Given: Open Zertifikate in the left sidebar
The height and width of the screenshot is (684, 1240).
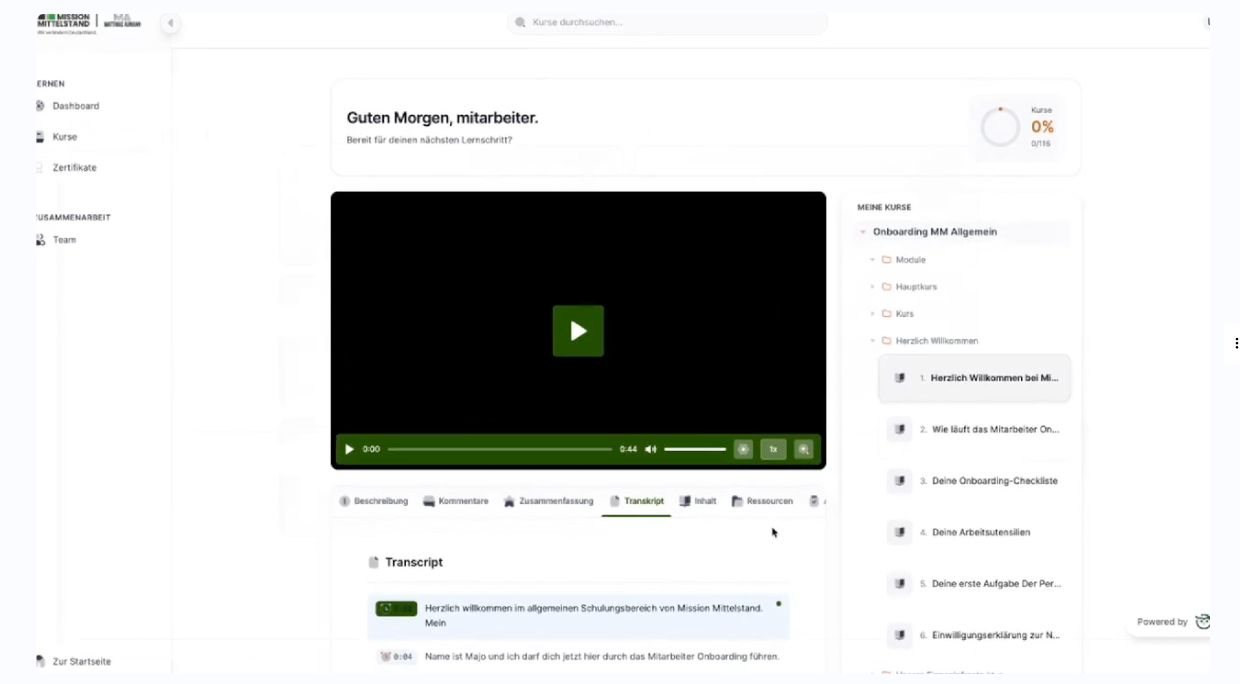Looking at the screenshot, I should [x=74, y=168].
